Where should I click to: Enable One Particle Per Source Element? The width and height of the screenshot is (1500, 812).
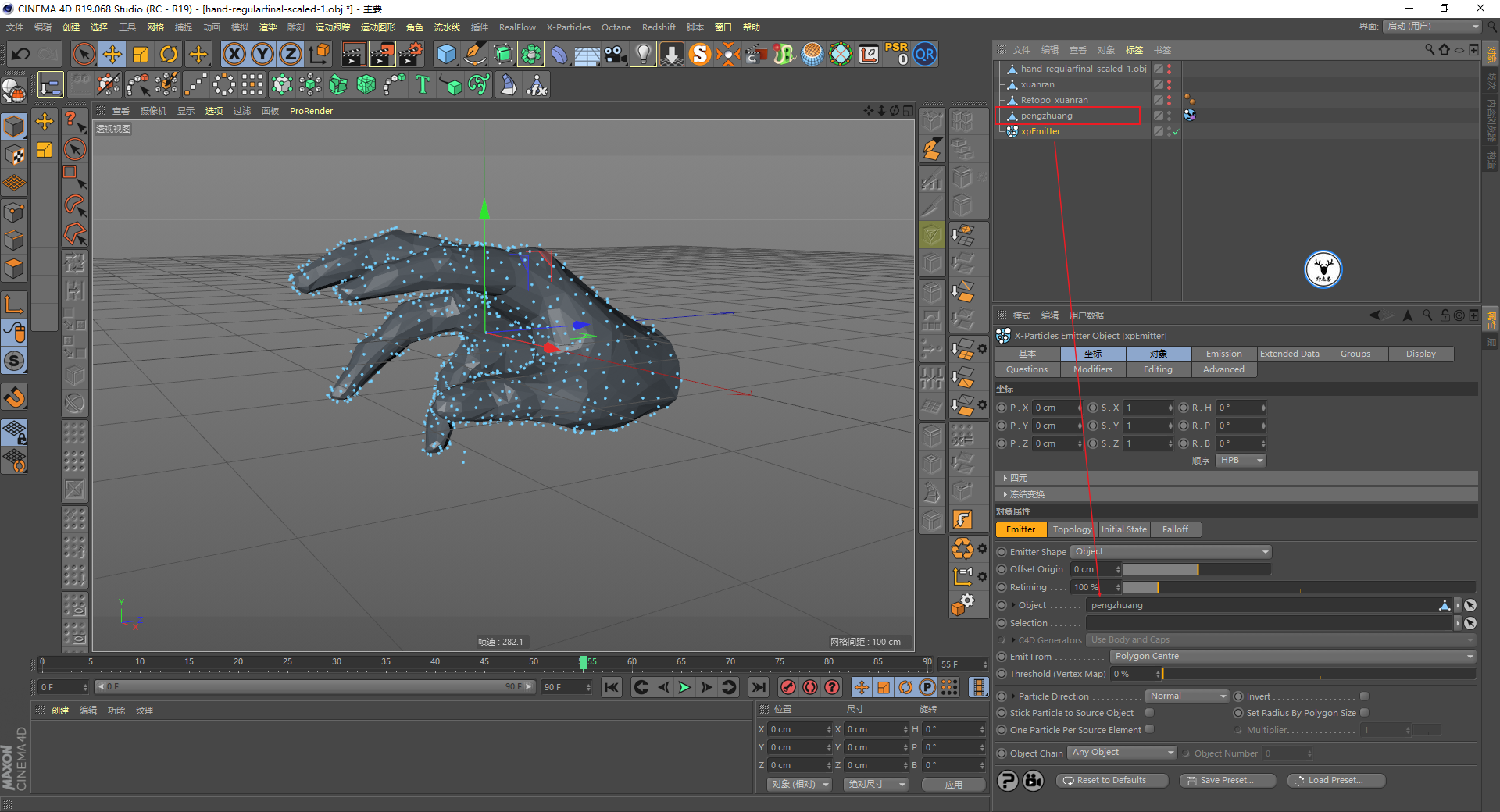click(1149, 730)
